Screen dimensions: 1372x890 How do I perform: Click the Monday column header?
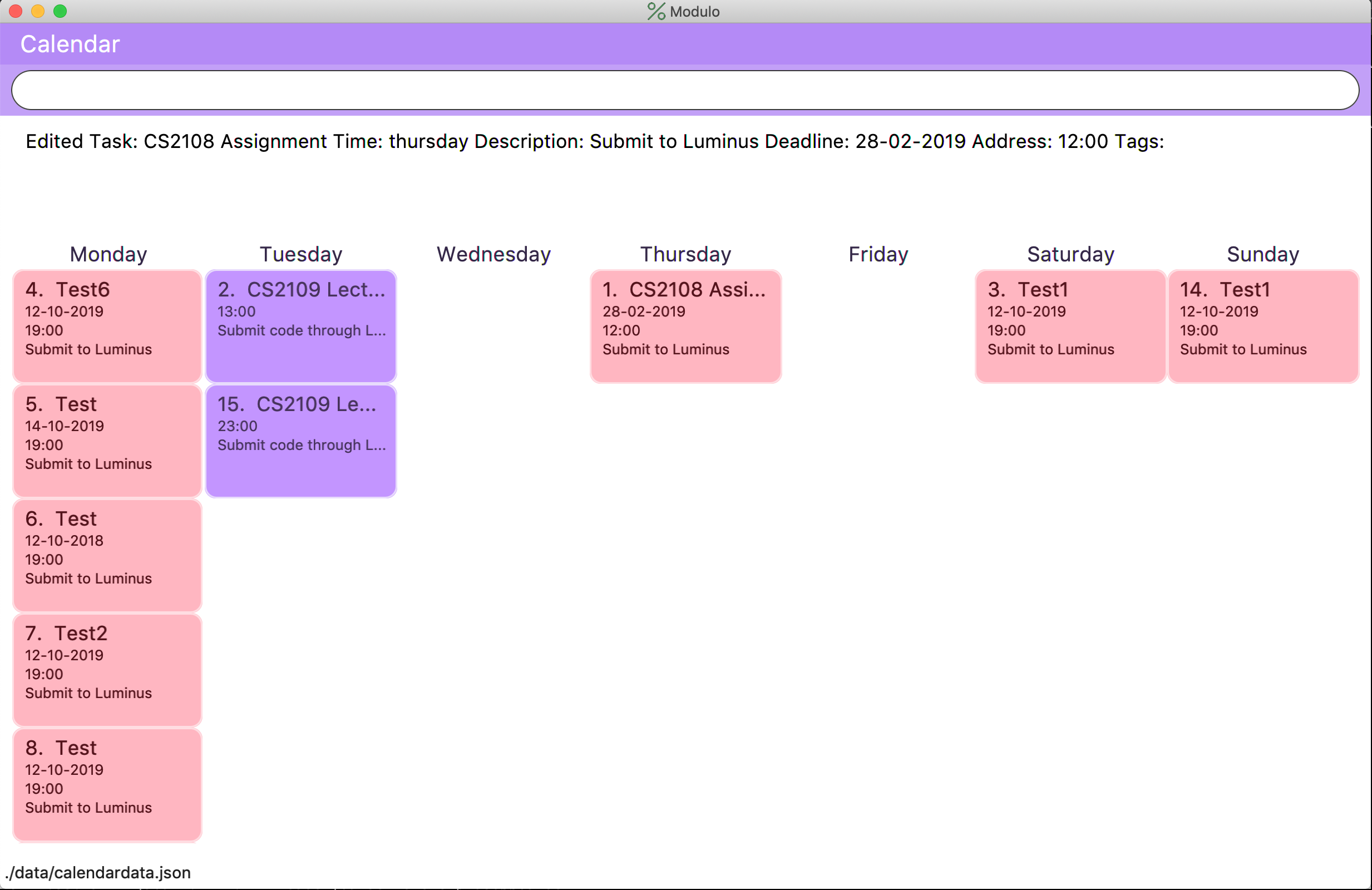point(108,254)
